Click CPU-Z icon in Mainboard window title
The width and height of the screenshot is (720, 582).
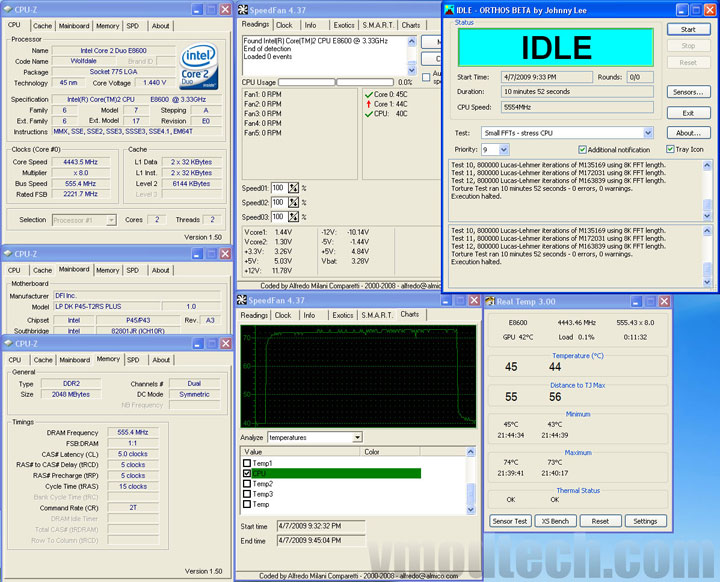(8, 254)
